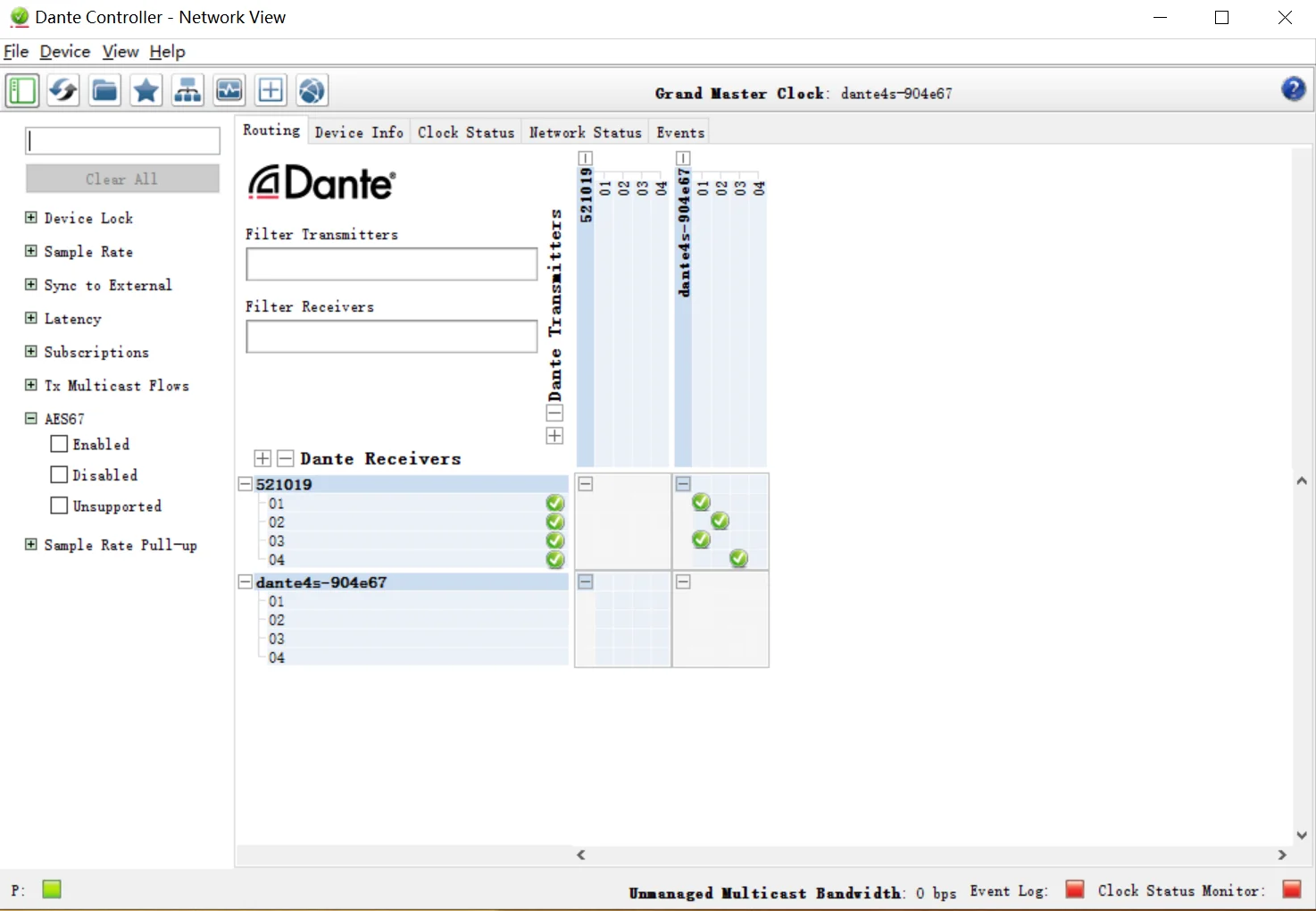1316x911 pixels.
Task: Enable the AES67 Enabled checkbox
Action: [x=59, y=443]
